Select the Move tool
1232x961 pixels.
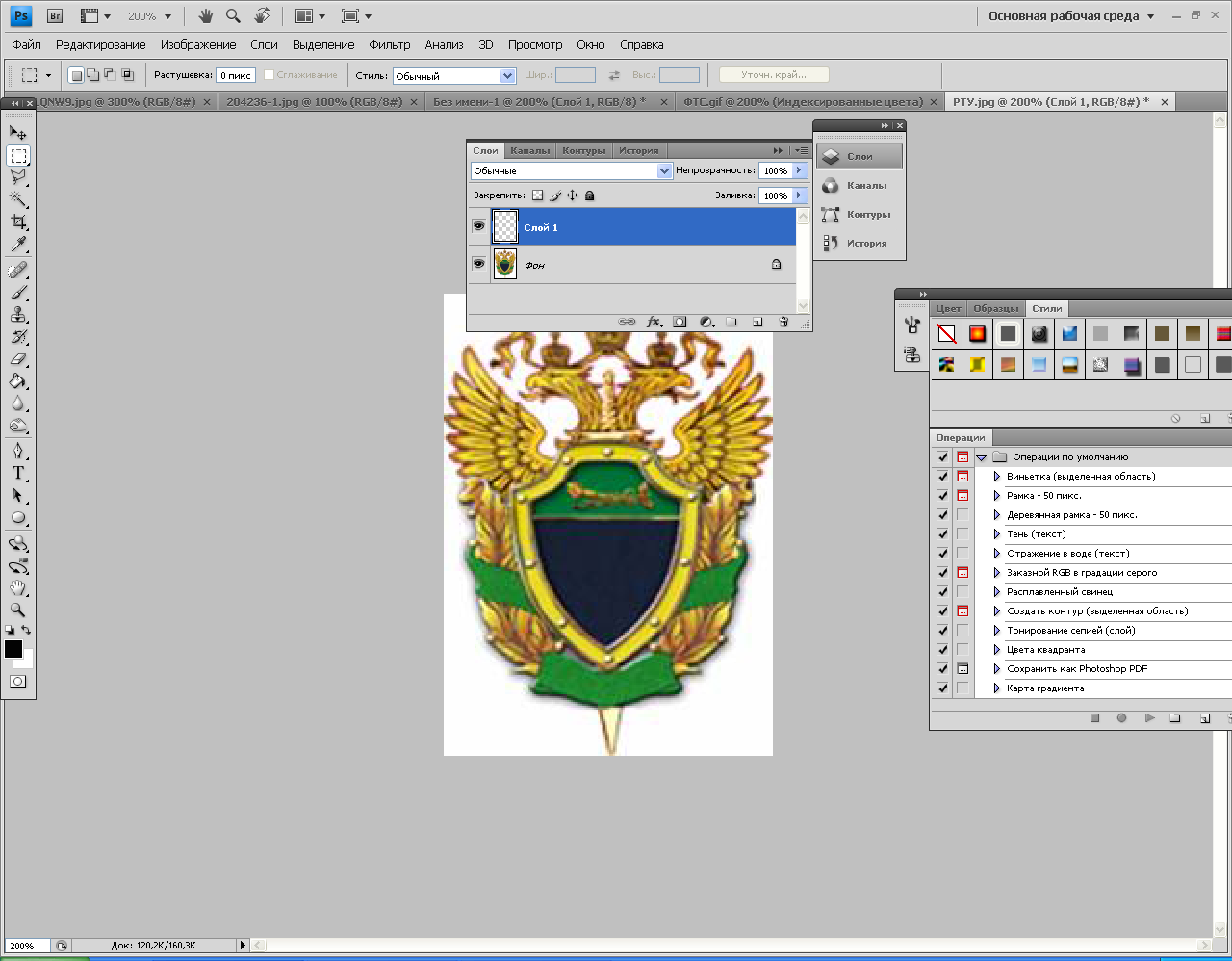(x=18, y=133)
